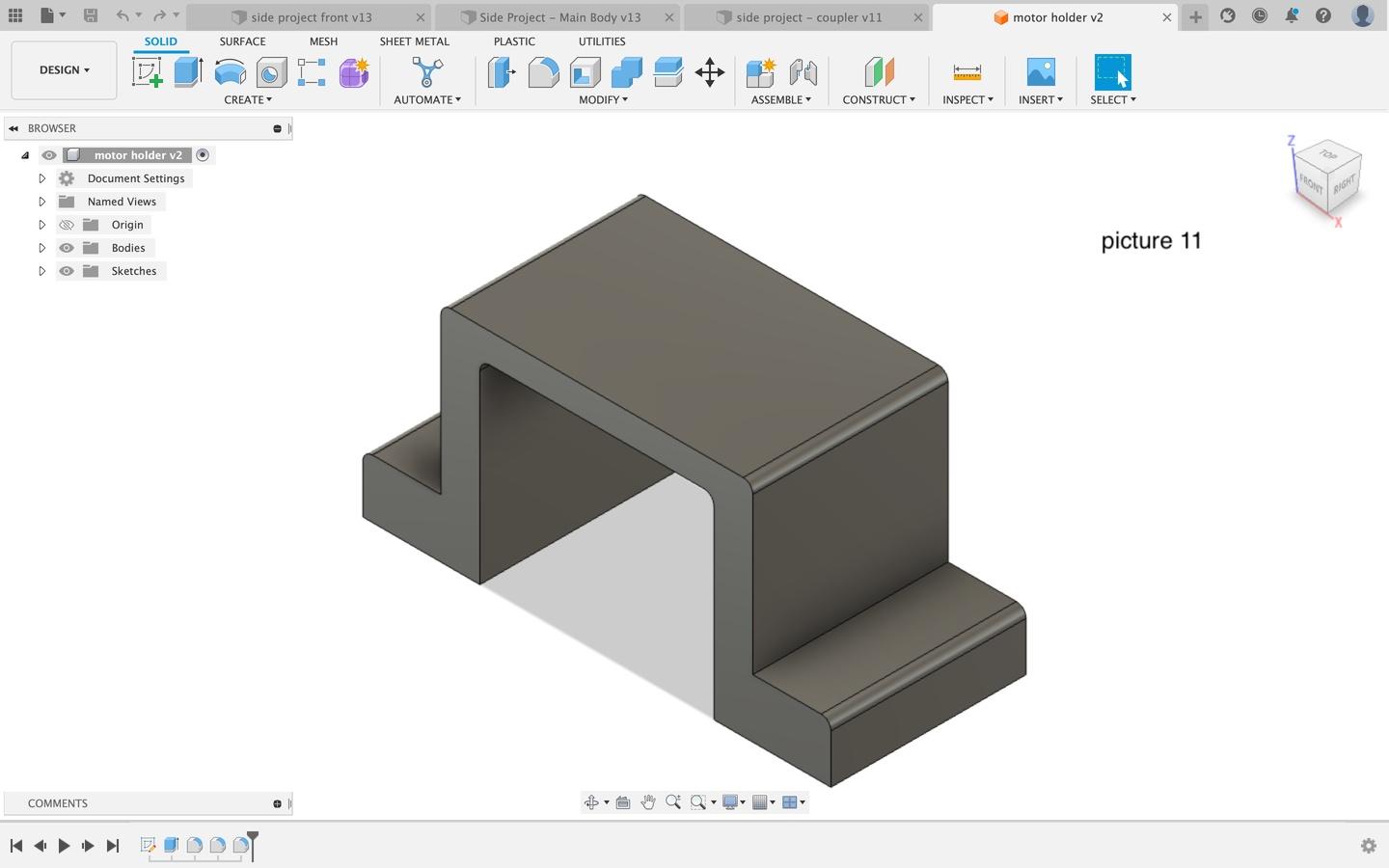The image size is (1389, 868).
Task: Open a new design tab with plus button
Action: [1195, 16]
